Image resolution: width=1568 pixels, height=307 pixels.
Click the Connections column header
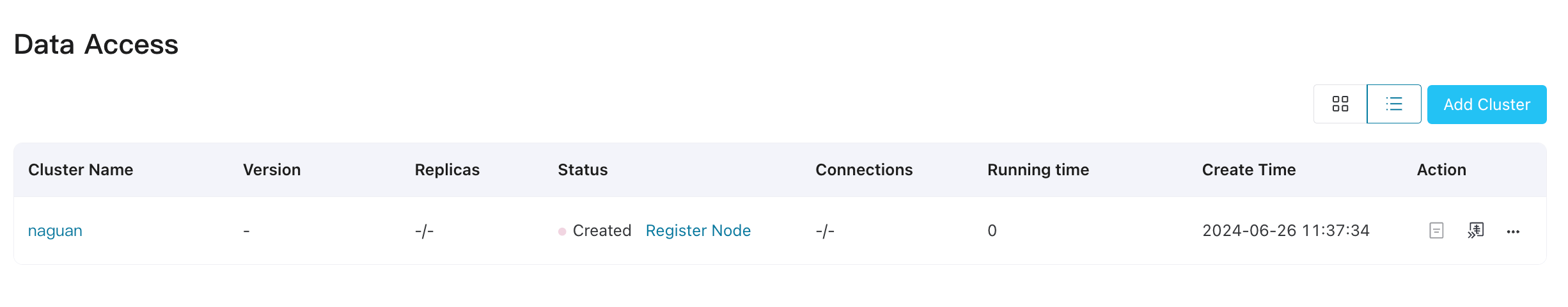click(x=864, y=169)
